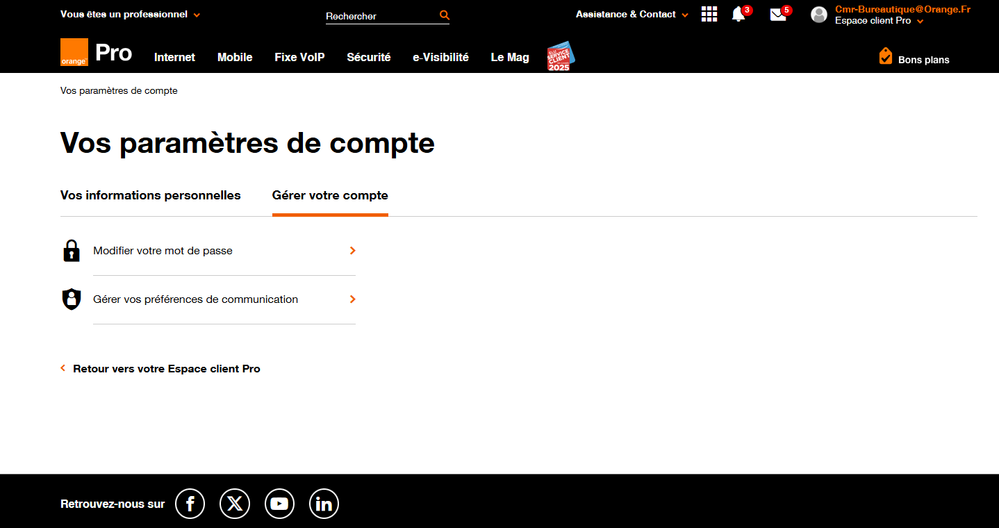Open the Sécurité menu
The height and width of the screenshot is (528, 999).
click(x=368, y=57)
